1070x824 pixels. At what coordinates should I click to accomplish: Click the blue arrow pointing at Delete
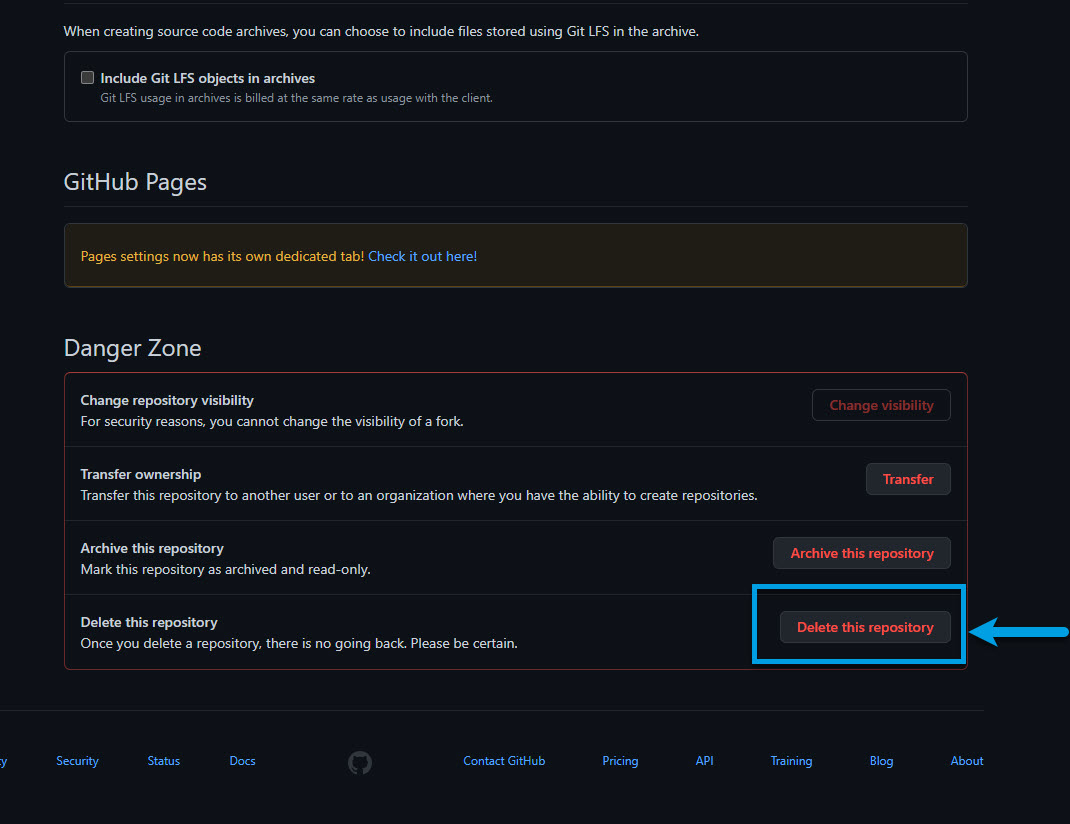[x=1018, y=631]
